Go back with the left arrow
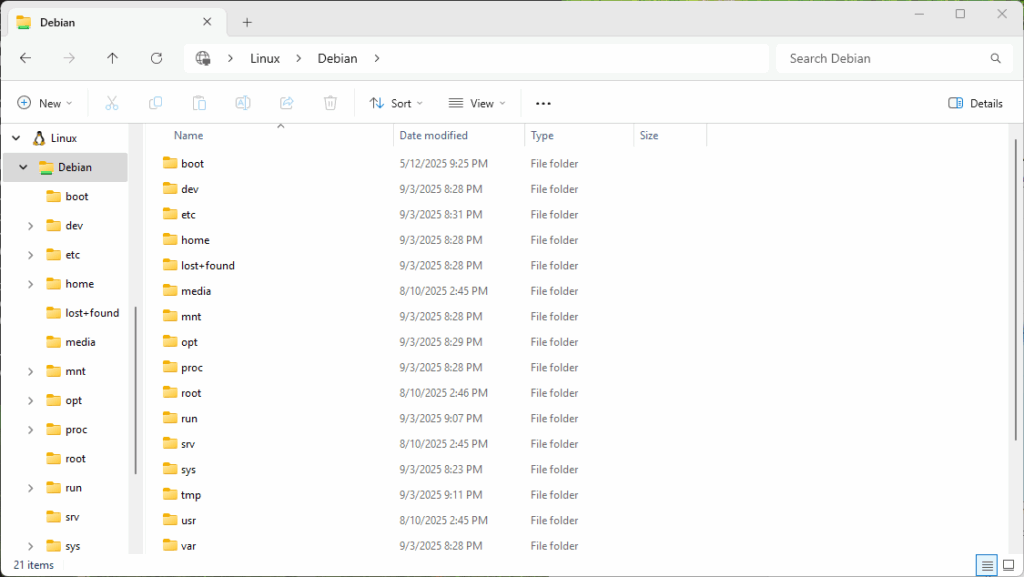 25,58
